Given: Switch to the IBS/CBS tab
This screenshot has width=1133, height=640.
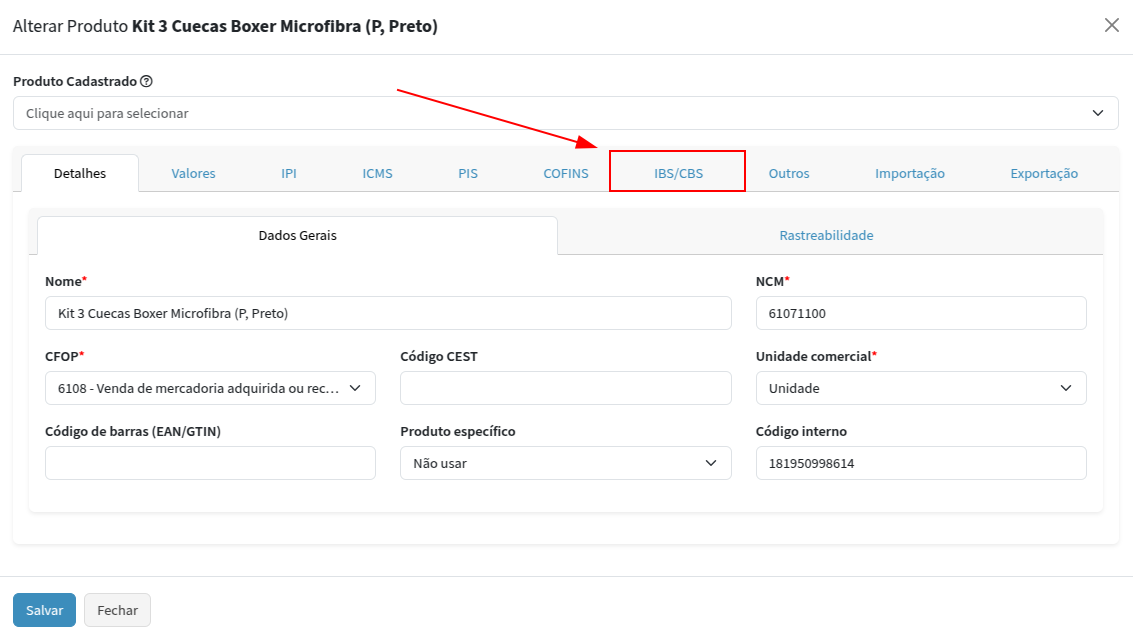Looking at the screenshot, I should 678,173.
